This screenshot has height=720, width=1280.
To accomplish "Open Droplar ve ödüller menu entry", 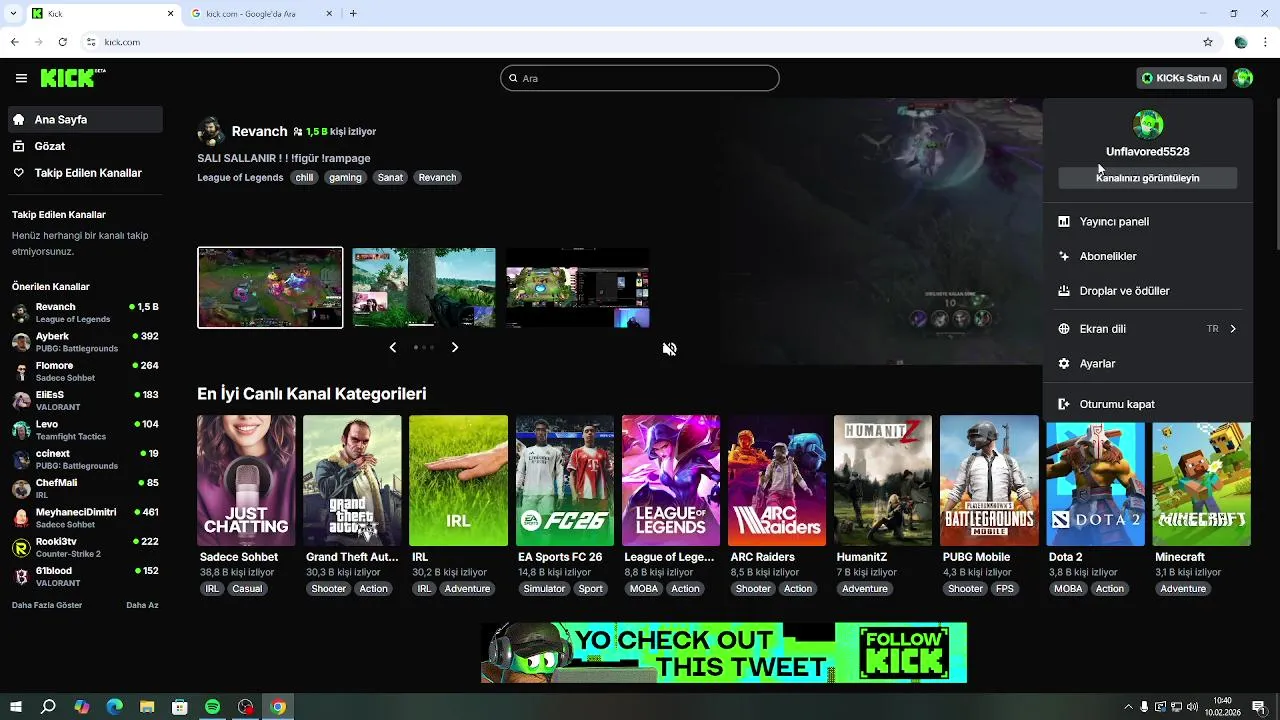I will 1148,291.
